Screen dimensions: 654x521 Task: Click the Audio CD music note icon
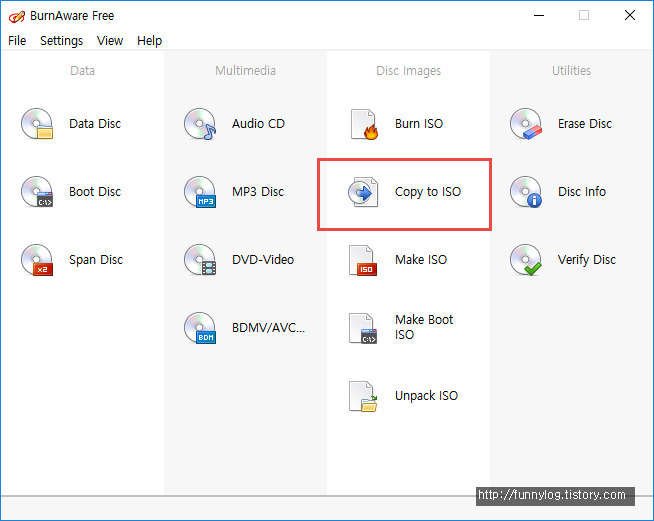click(200, 123)
